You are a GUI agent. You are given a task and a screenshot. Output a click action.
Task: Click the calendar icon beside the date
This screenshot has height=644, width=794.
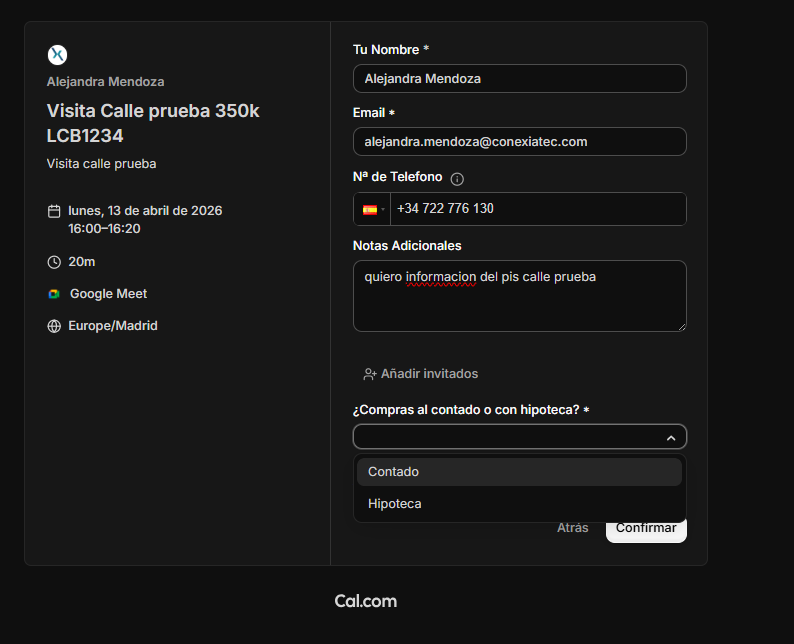pos(54,211)
